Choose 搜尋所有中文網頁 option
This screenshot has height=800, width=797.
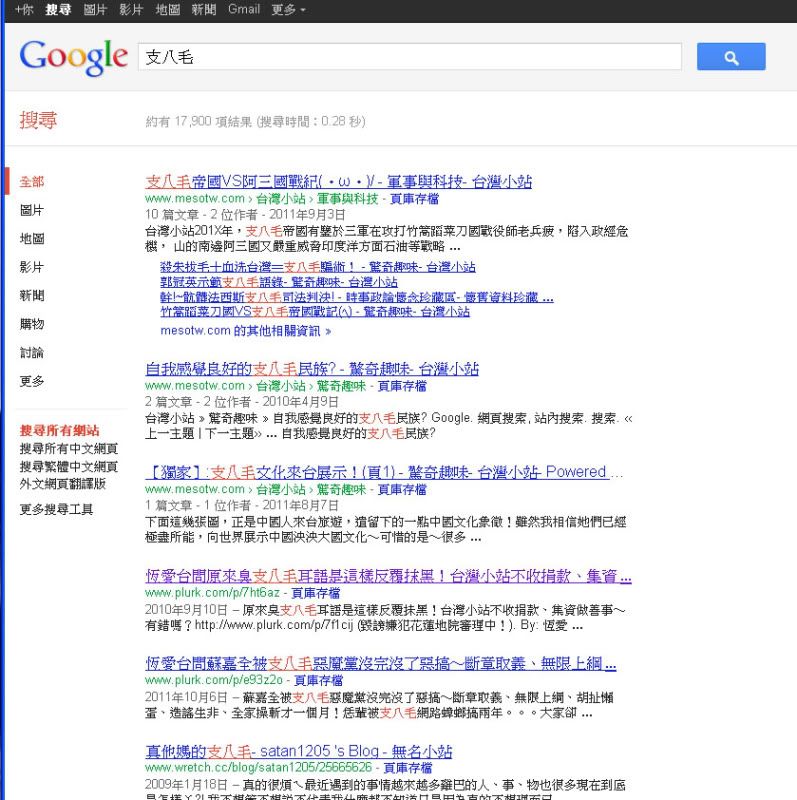tap(68, 449)
